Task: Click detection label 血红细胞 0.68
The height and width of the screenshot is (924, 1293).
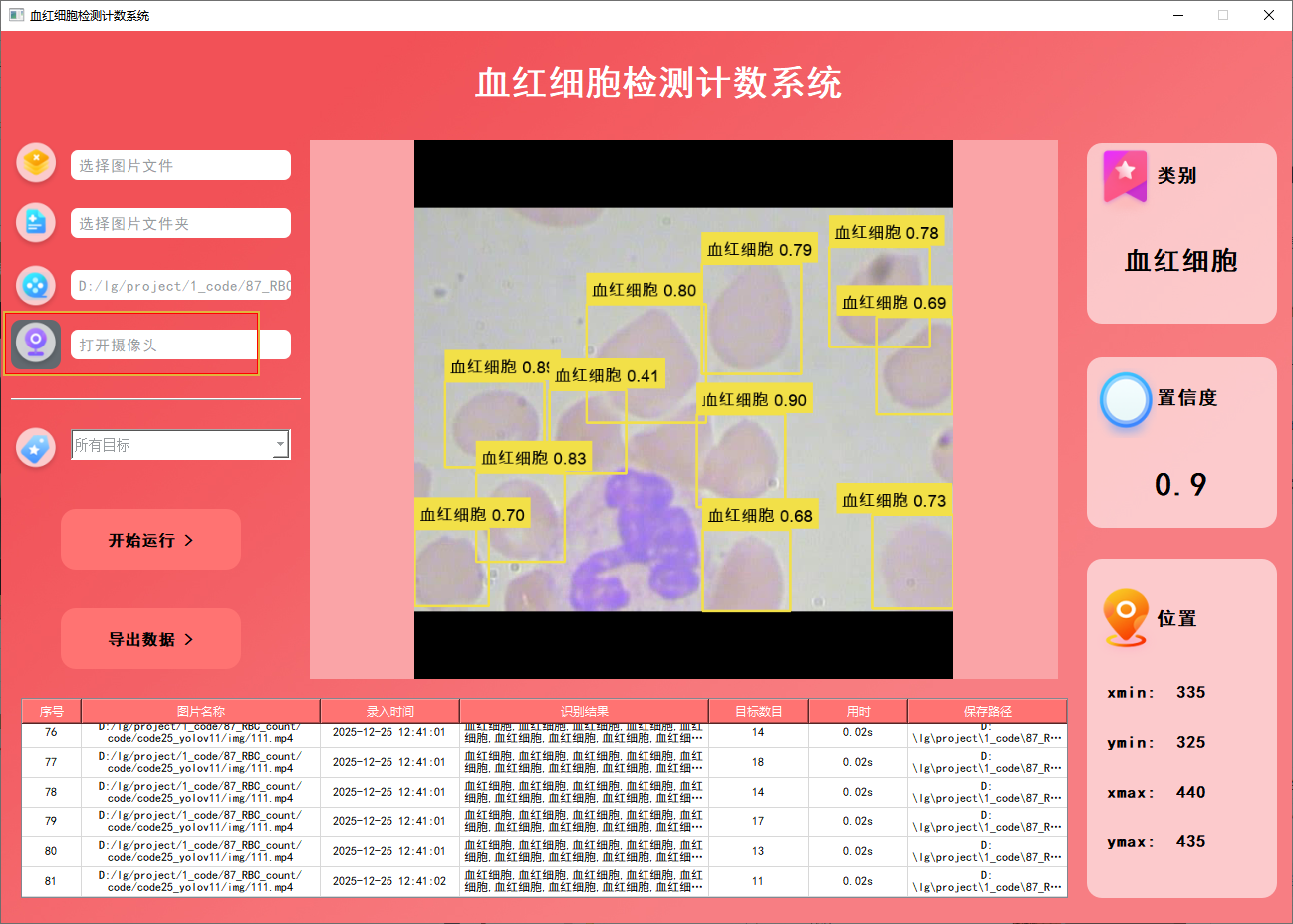Action: [760, 515]
